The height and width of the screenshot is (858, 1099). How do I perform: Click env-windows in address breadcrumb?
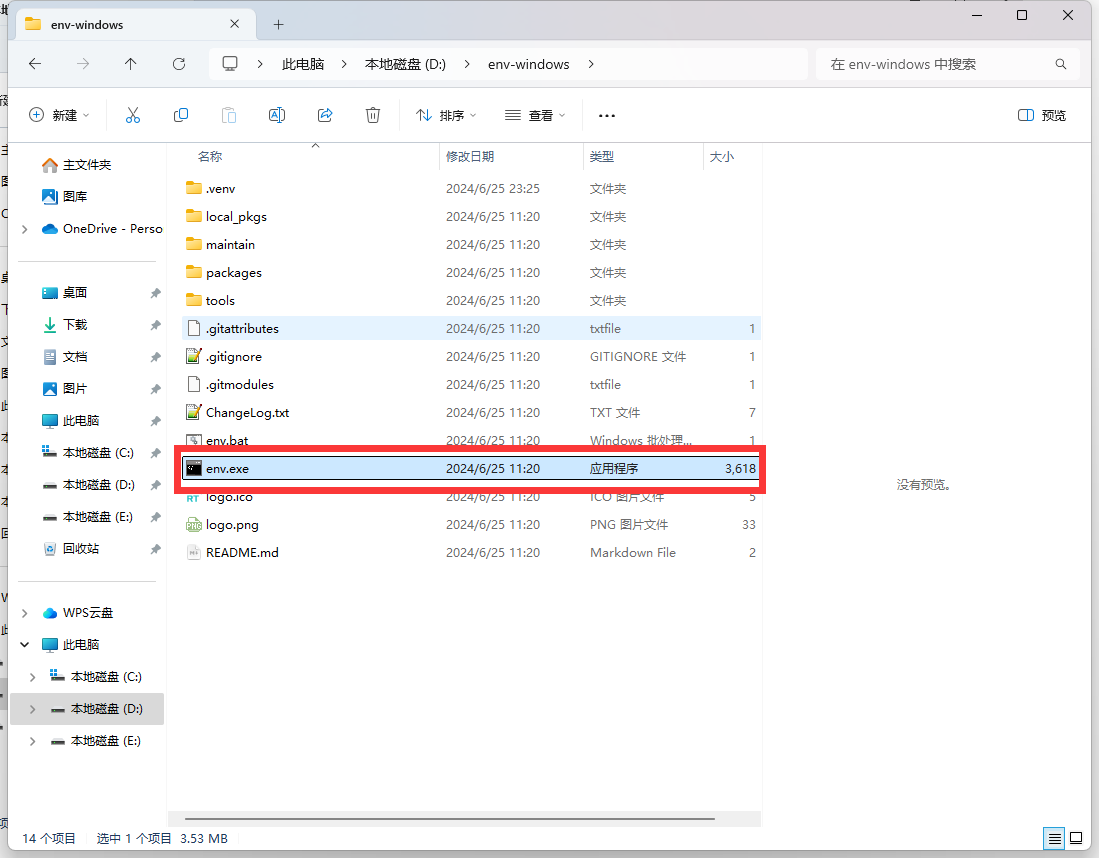coord(528,64)
